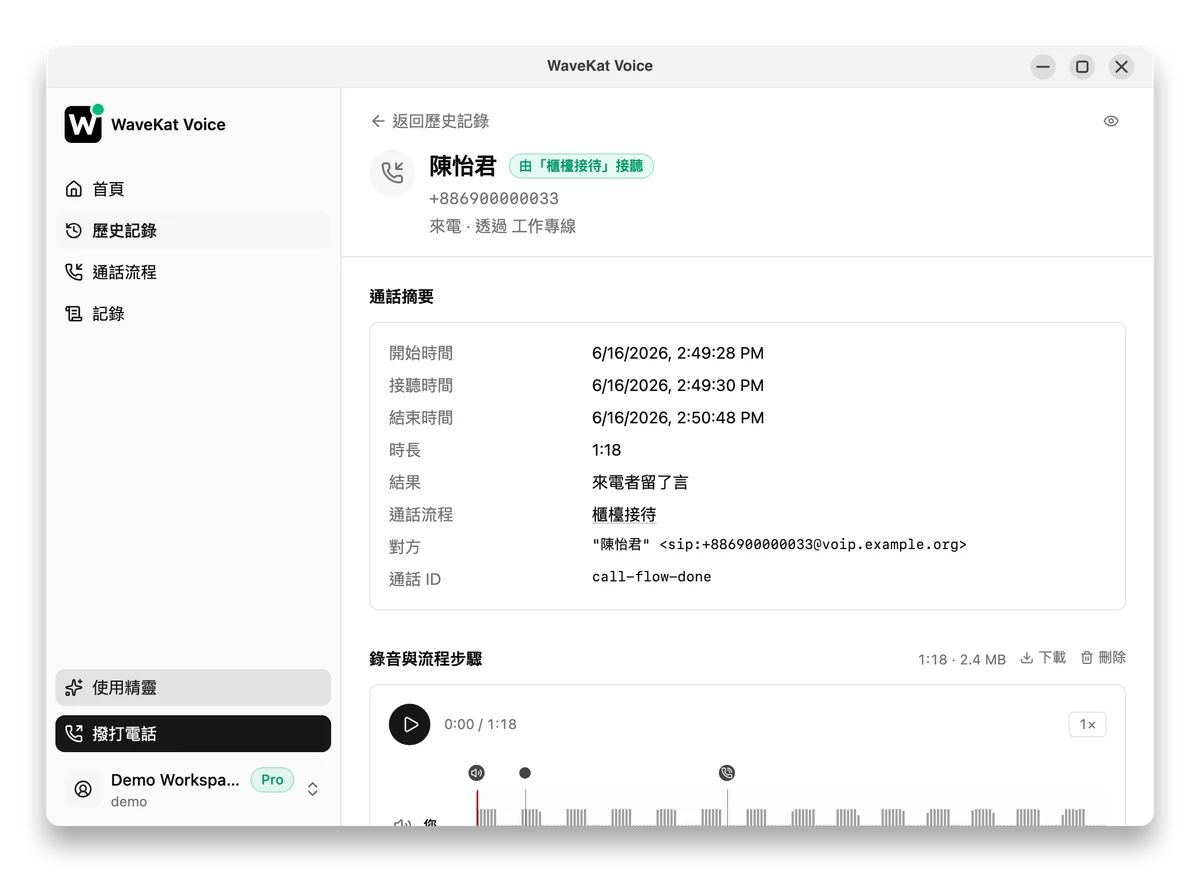Screen dimensions: 1200x872
Task: Select answered time 2:49:30 PM value
Action: (678, 385)
